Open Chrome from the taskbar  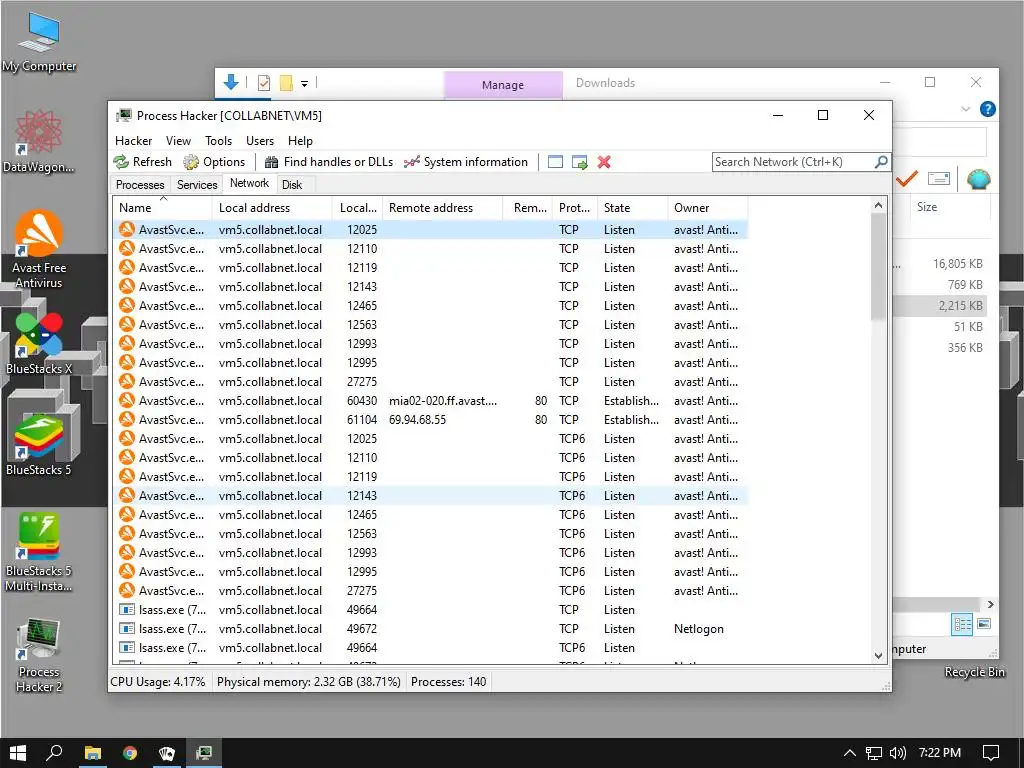pos(130,753)
